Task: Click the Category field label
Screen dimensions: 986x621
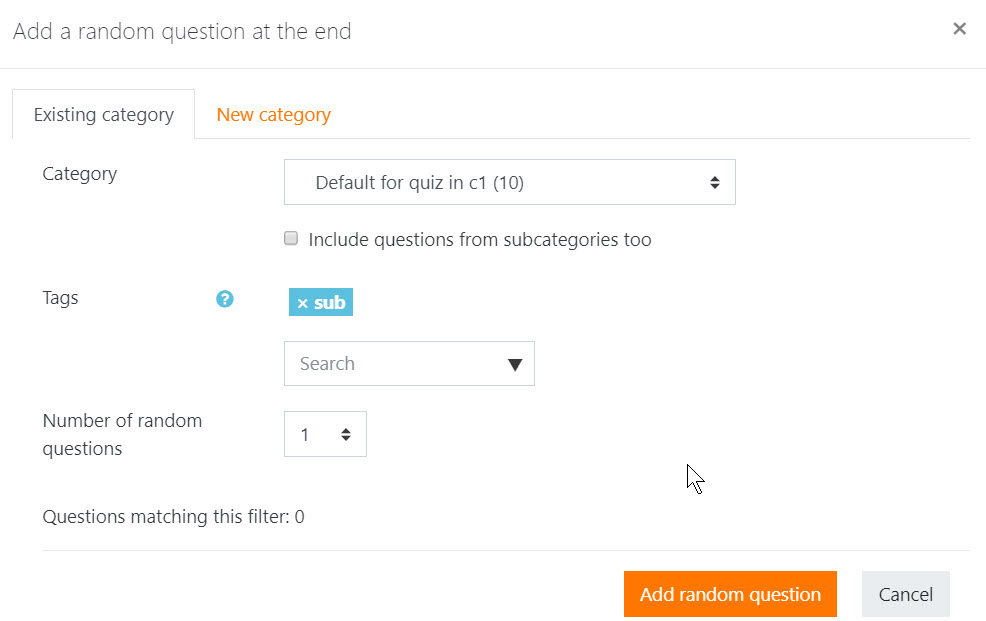Action: (80, 174)
